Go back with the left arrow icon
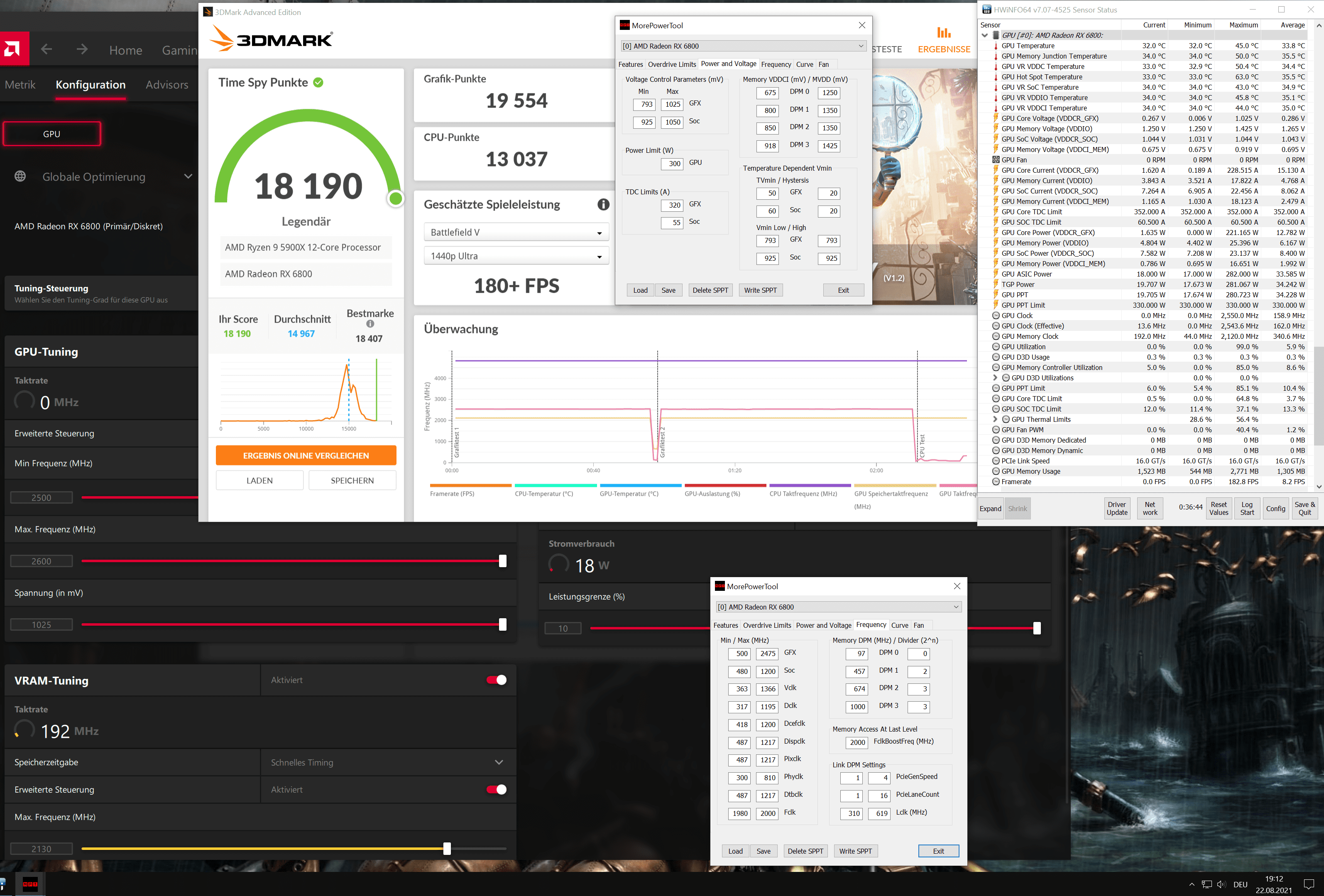The image size is (1324, 896). 47,49
